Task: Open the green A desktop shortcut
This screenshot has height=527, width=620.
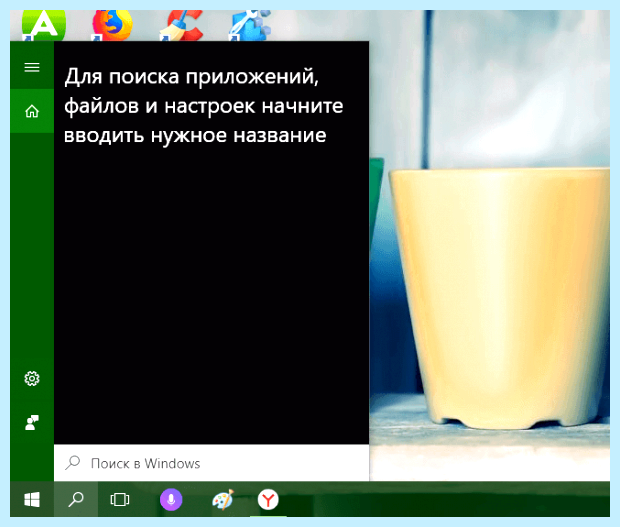Action: [43, 25]
